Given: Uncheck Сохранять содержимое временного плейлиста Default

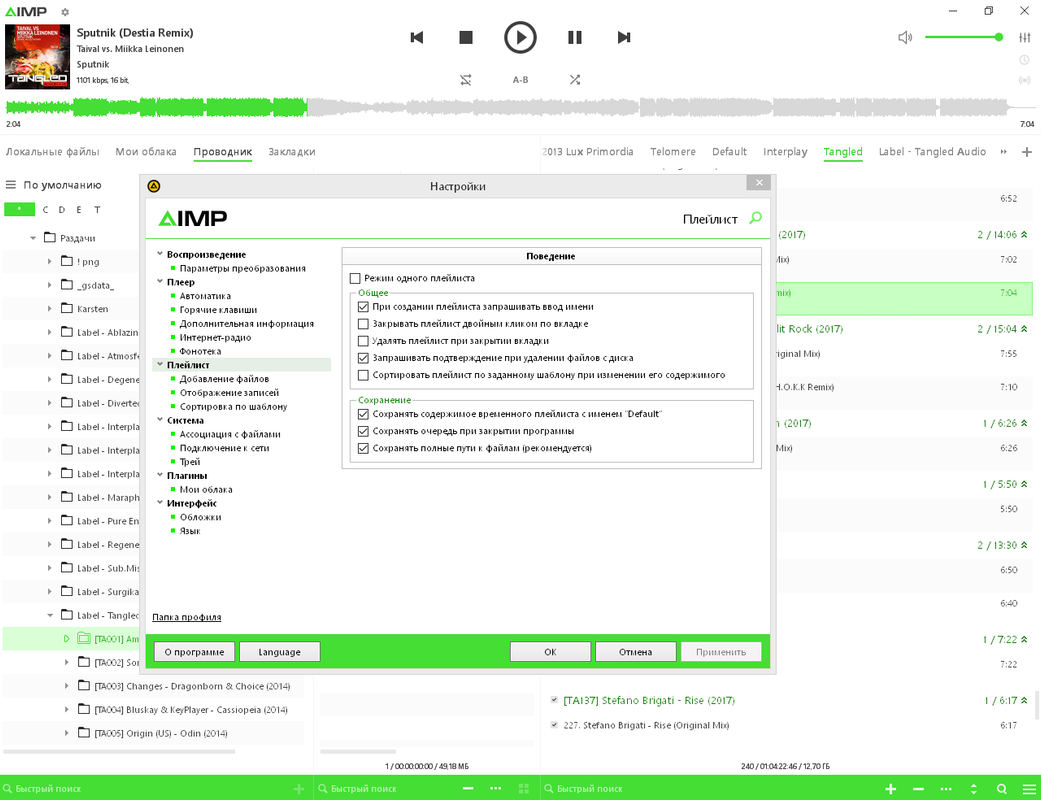Looking at the screenshot, I should [x=363, y=414].
